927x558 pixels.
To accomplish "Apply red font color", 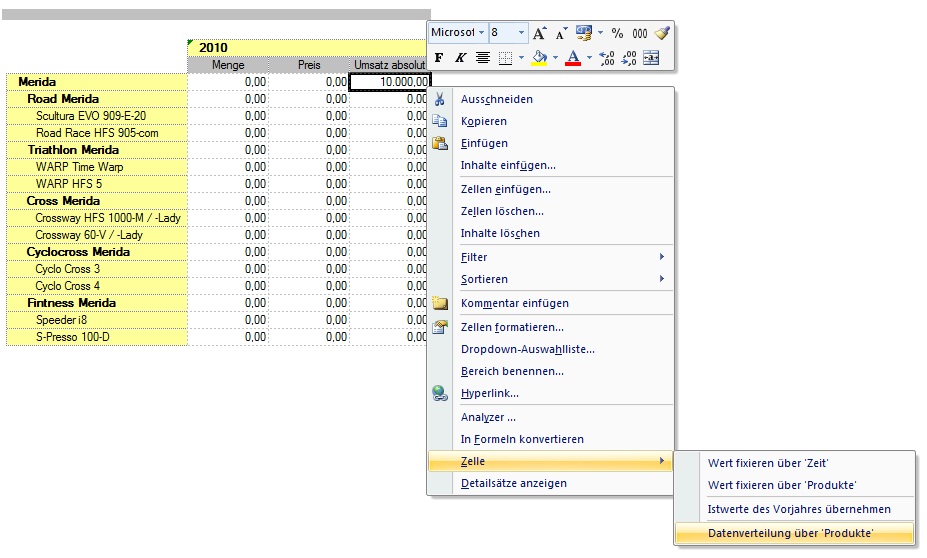I will [573, 57].
